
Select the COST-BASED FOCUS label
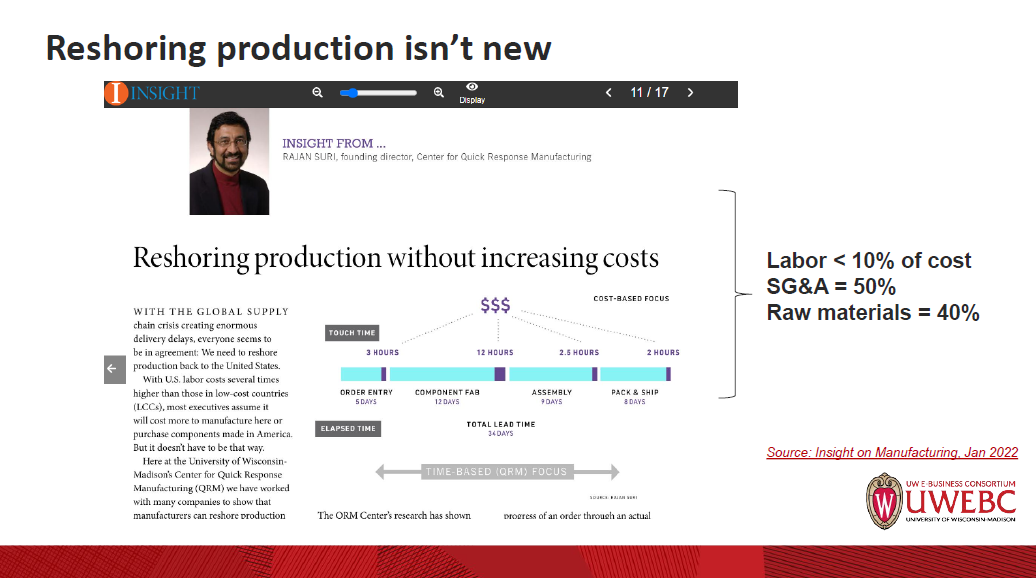(631, 298)
